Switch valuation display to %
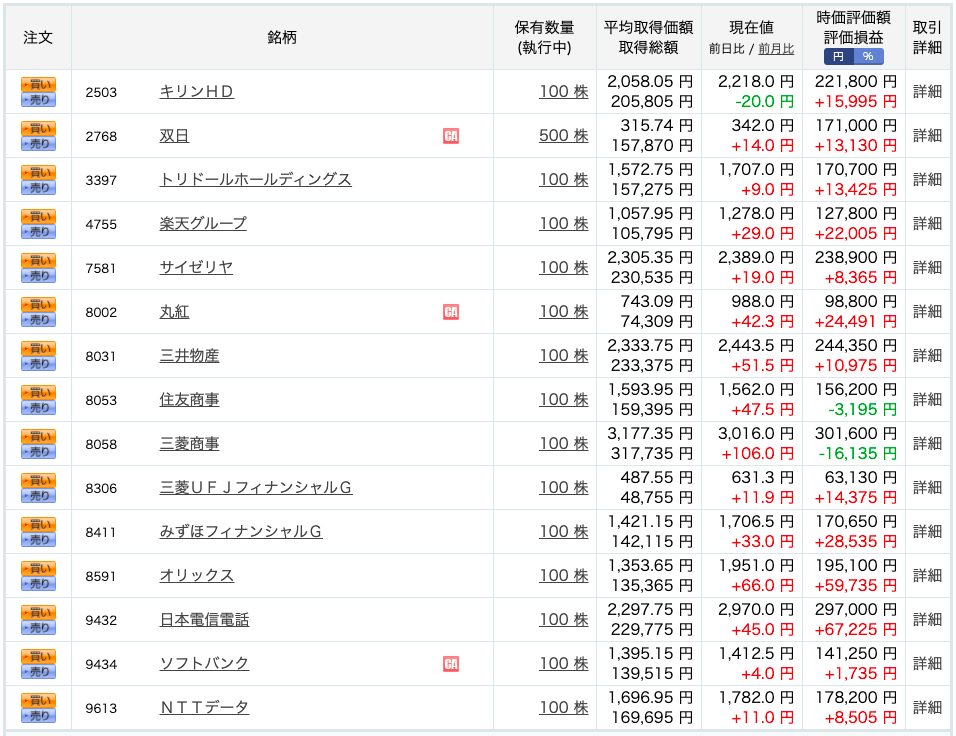956x736 pixels. point(868,56)
